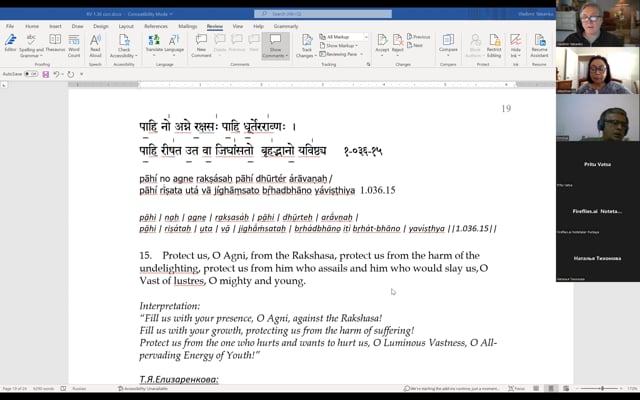
Task: Undo the last action
Action: coord(56,74)
